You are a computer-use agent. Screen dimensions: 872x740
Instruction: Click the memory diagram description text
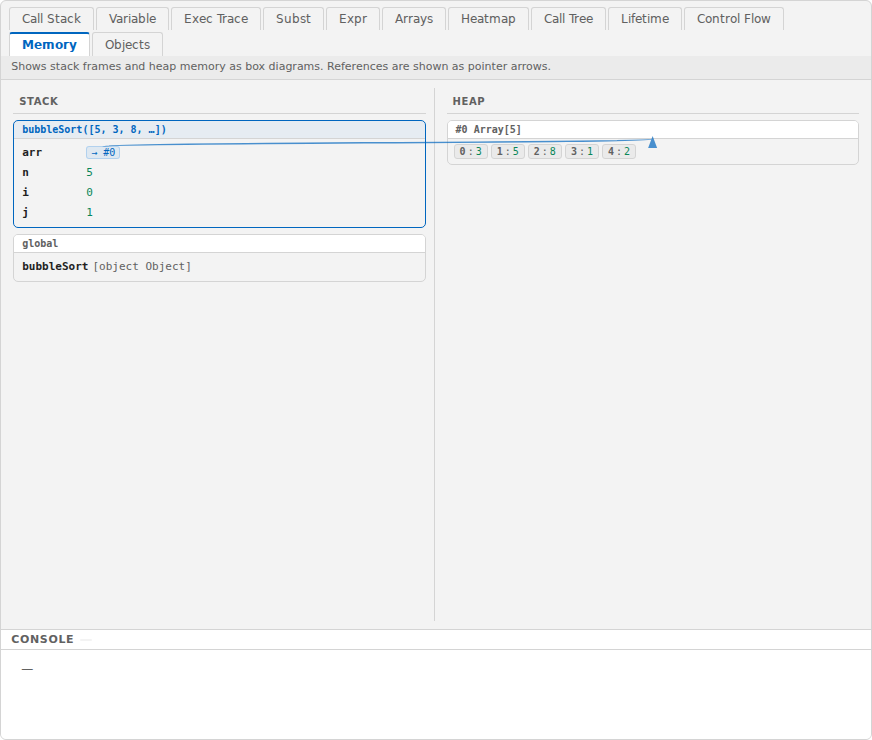point(281,66)
